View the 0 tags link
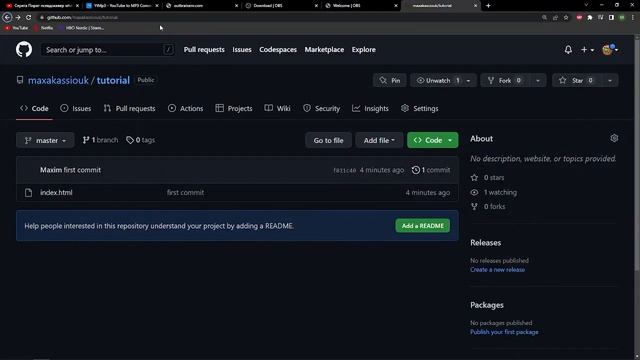This screenshot has height=360, width=640. coord(140,140)
